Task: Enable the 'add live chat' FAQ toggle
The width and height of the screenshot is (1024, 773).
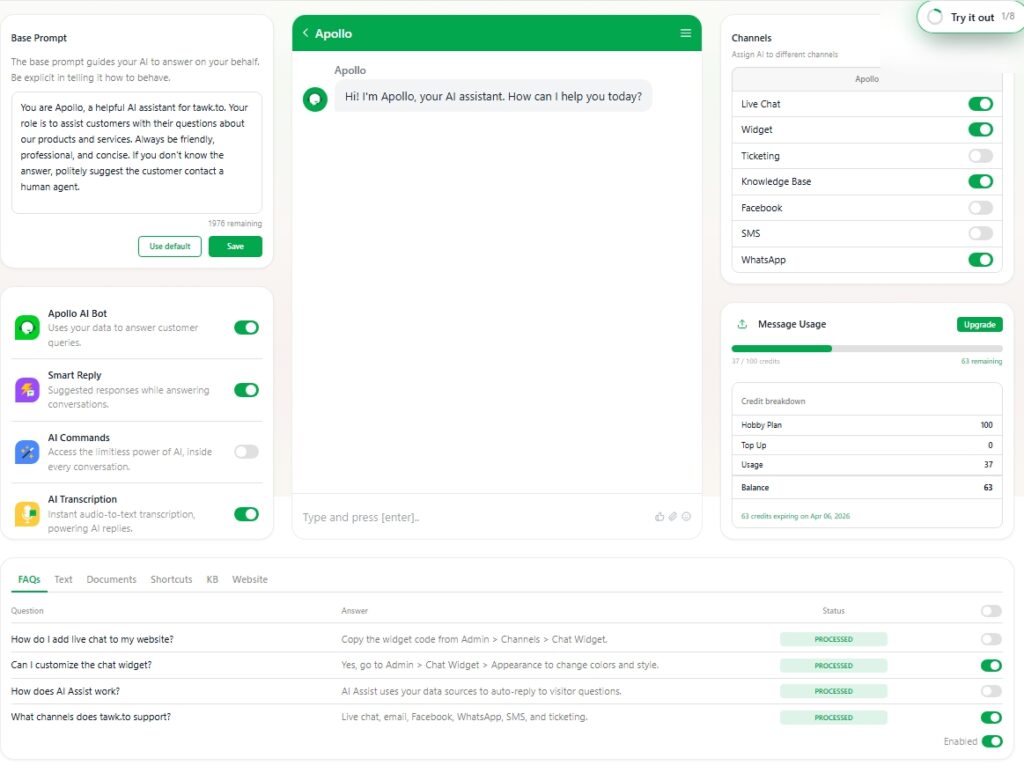Action: pos(991,639)
